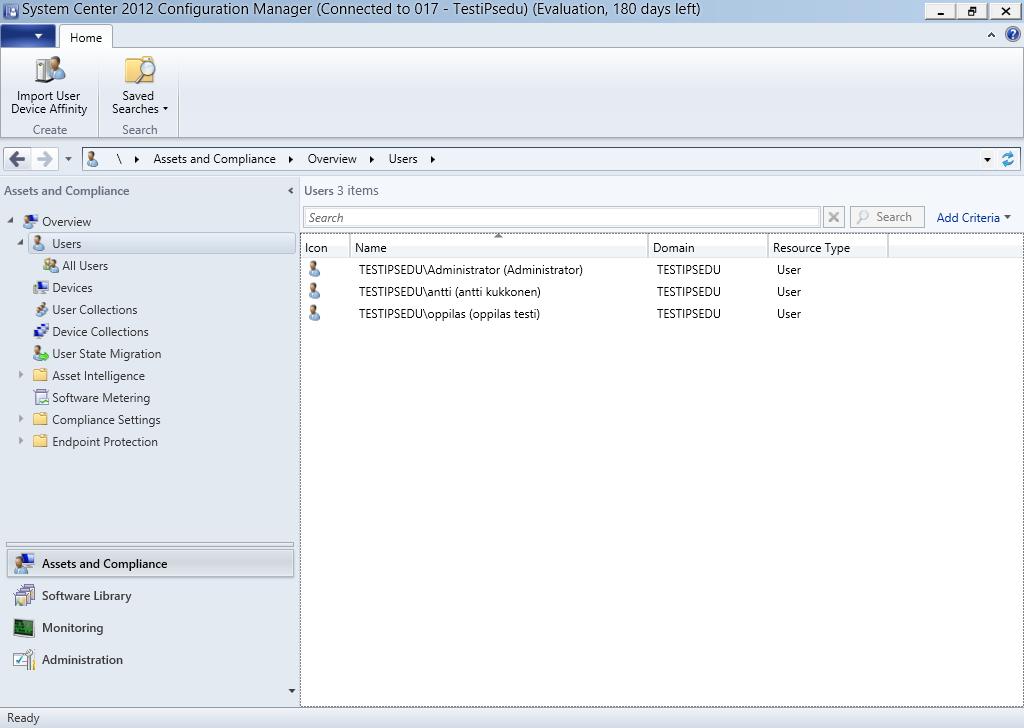
Task: Click the Users node icon in tree
Action: click(39, 244)
